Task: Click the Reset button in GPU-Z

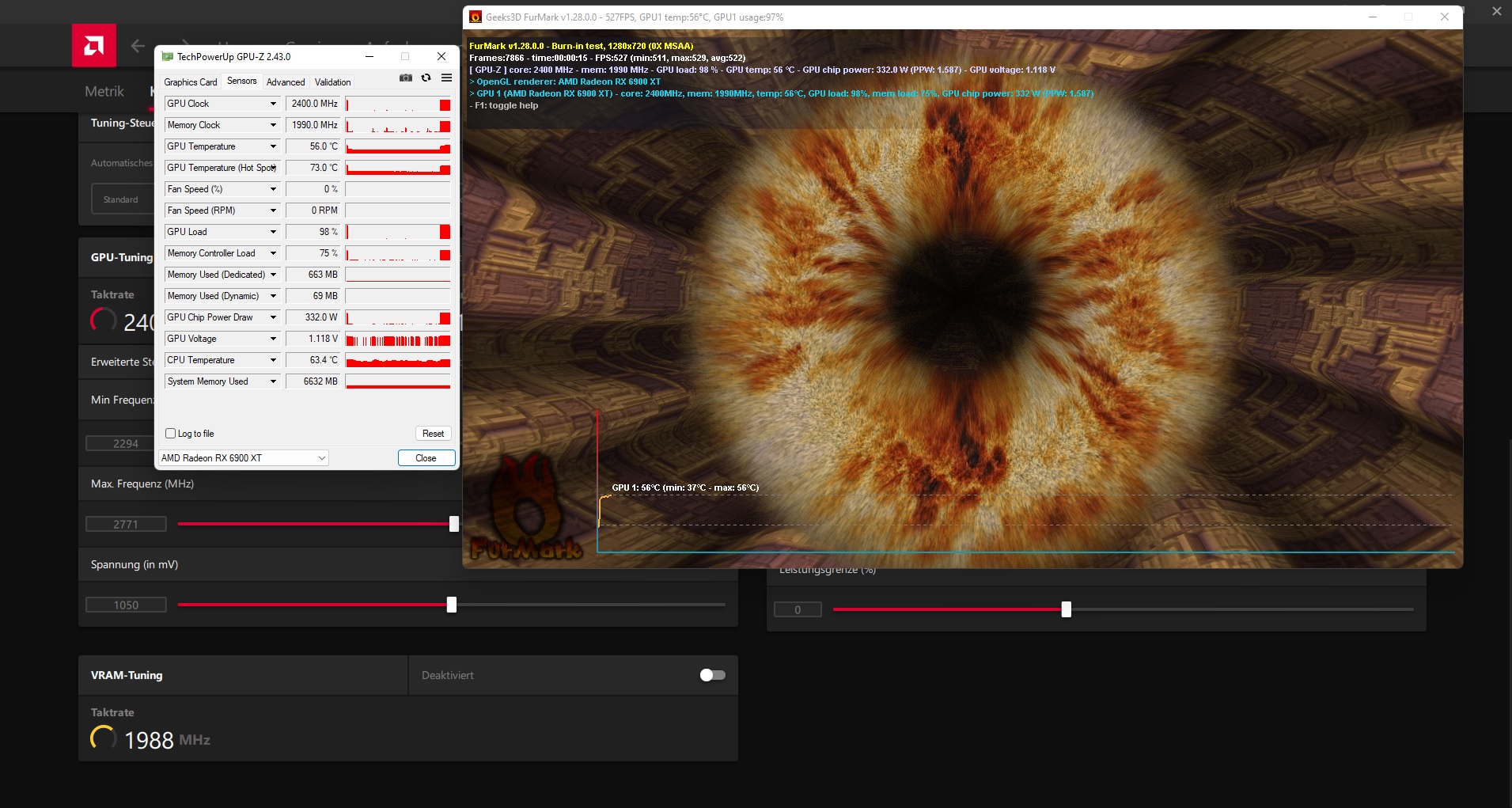Action: pyautogui.click(x=433, y=434)
